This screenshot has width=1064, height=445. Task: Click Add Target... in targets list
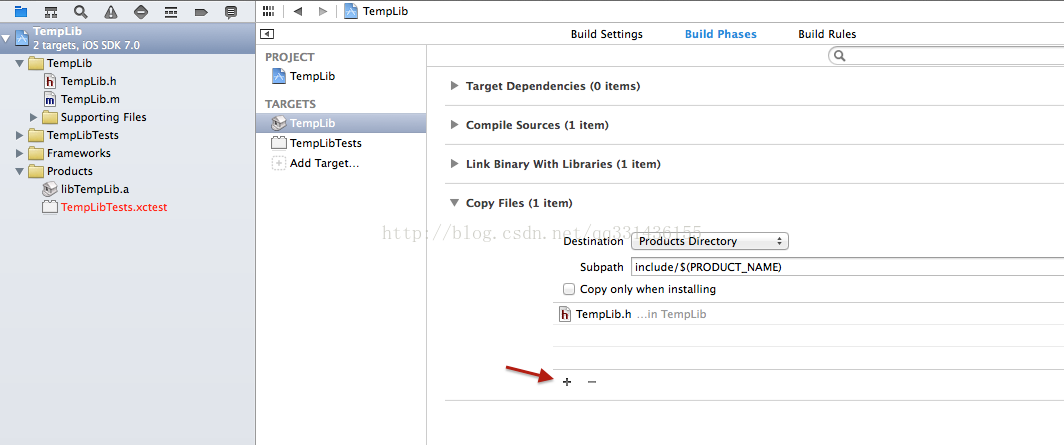(x=315, y=163)
